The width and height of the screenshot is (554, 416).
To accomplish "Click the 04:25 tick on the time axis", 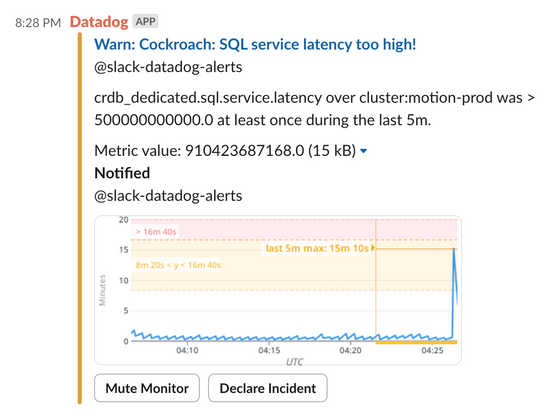I will [x=432, y=350].
